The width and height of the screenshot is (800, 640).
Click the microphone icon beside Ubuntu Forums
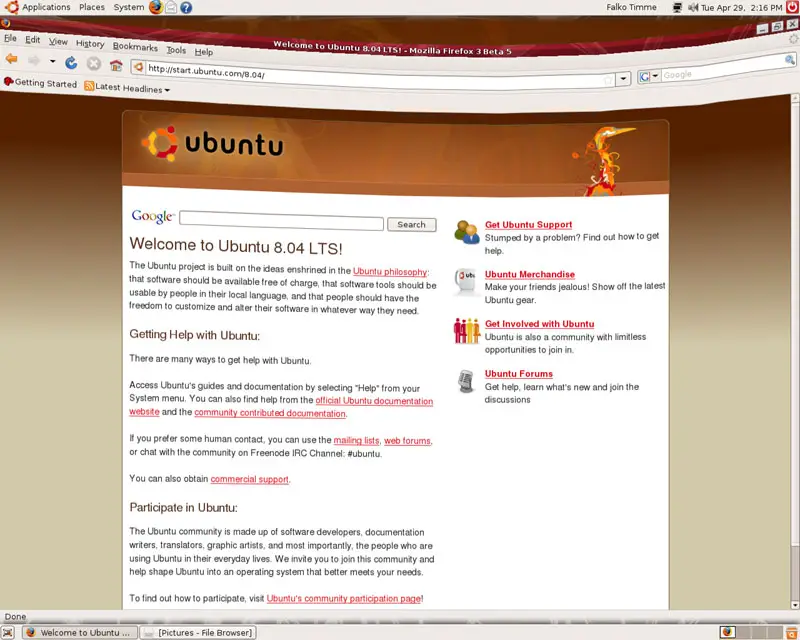pos(465,381)
